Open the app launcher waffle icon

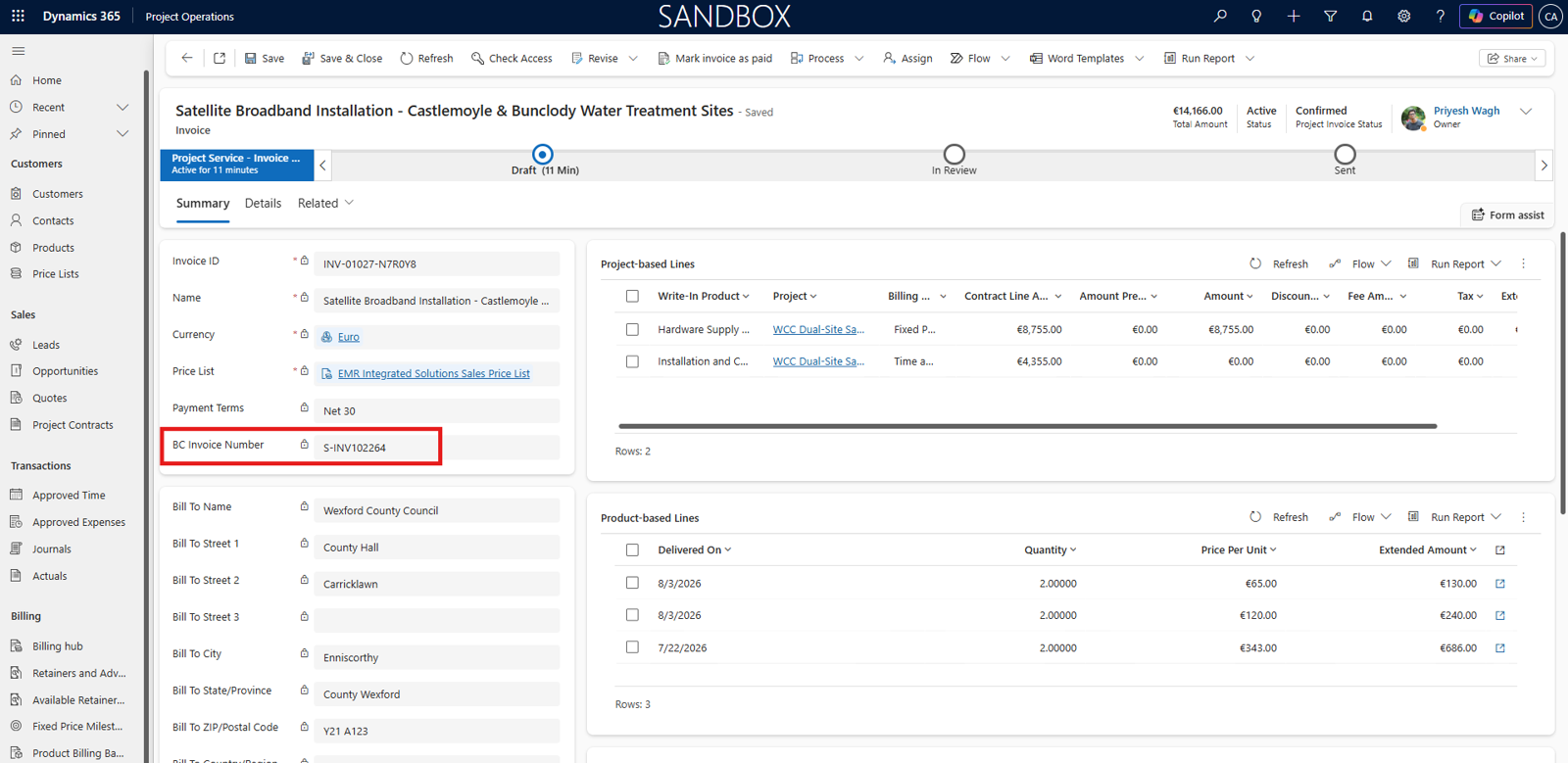point(18,16)
